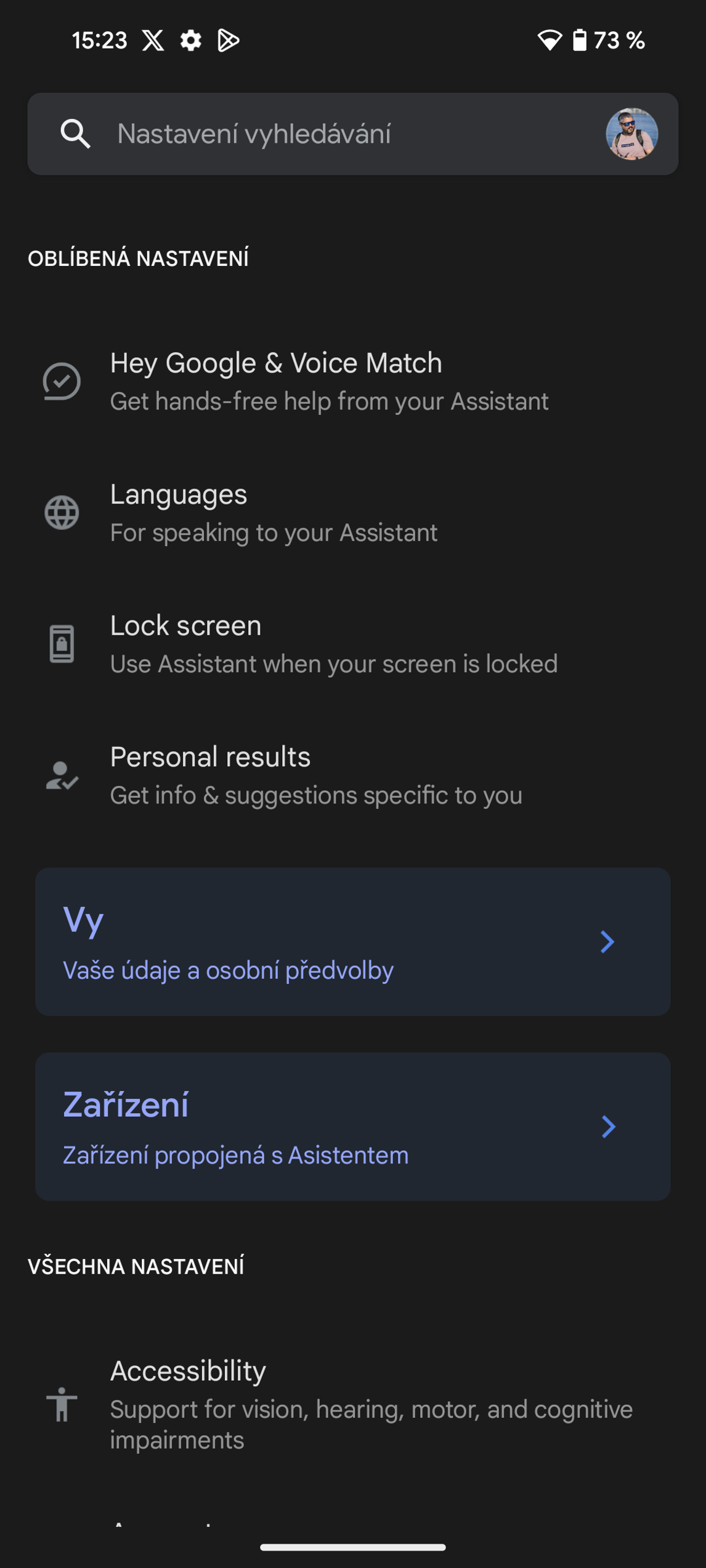
Task: Tap the Accessibility figure icon
Action: pyautogui.click(x=62, y=1405)
